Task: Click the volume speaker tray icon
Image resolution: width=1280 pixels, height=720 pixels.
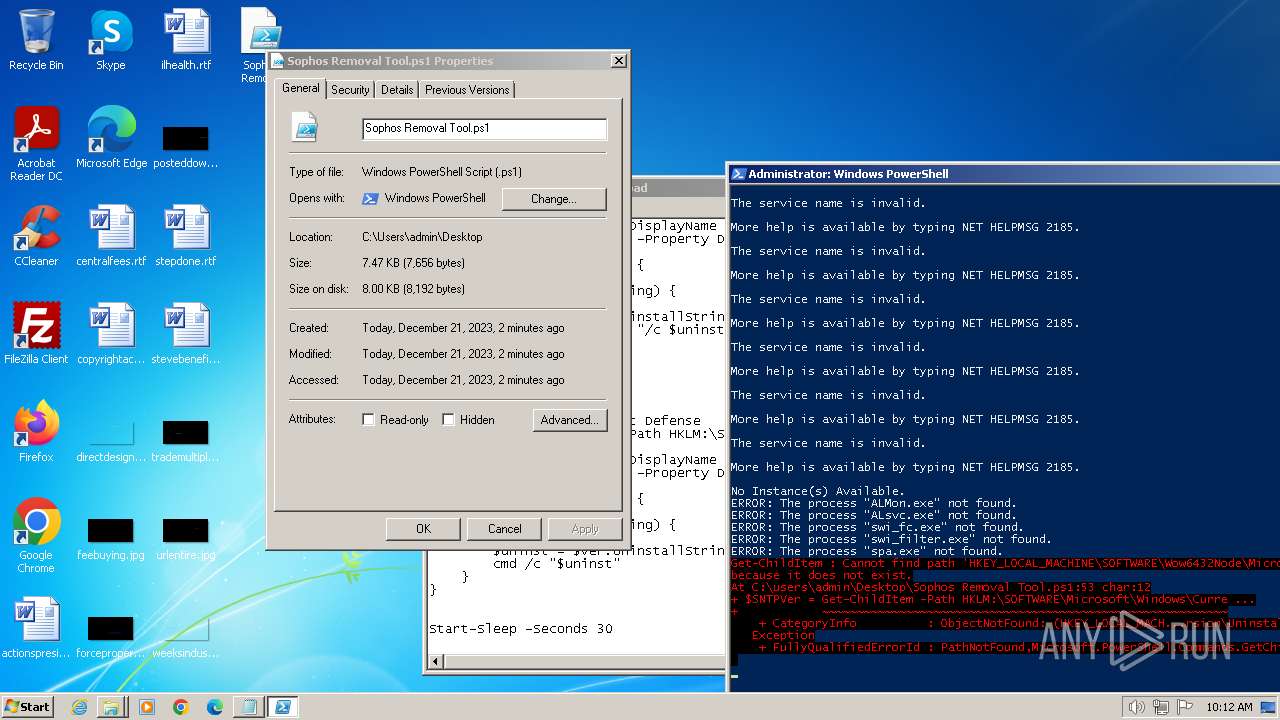Action: 1136,707
